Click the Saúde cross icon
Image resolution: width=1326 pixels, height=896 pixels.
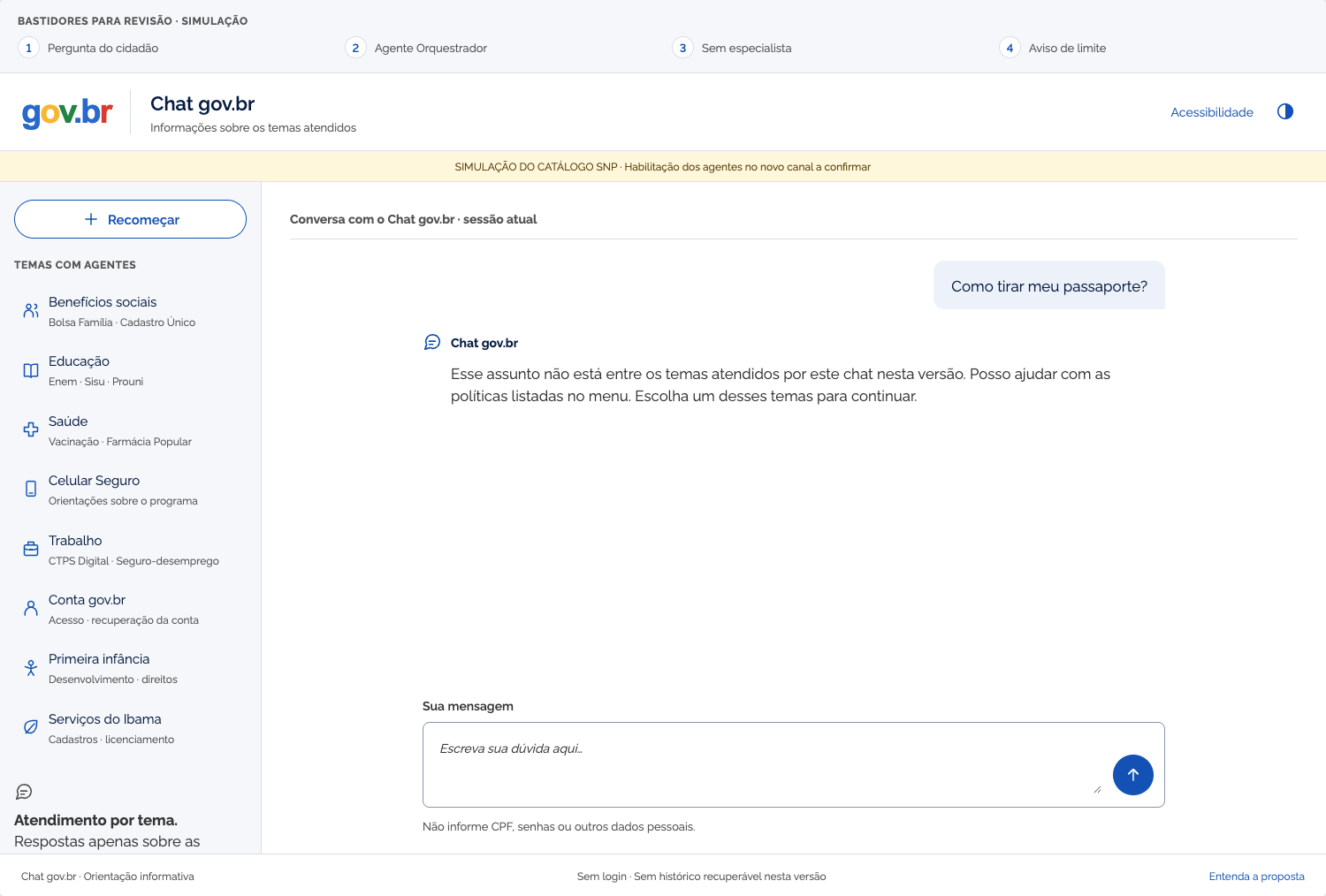pos(31,429)
